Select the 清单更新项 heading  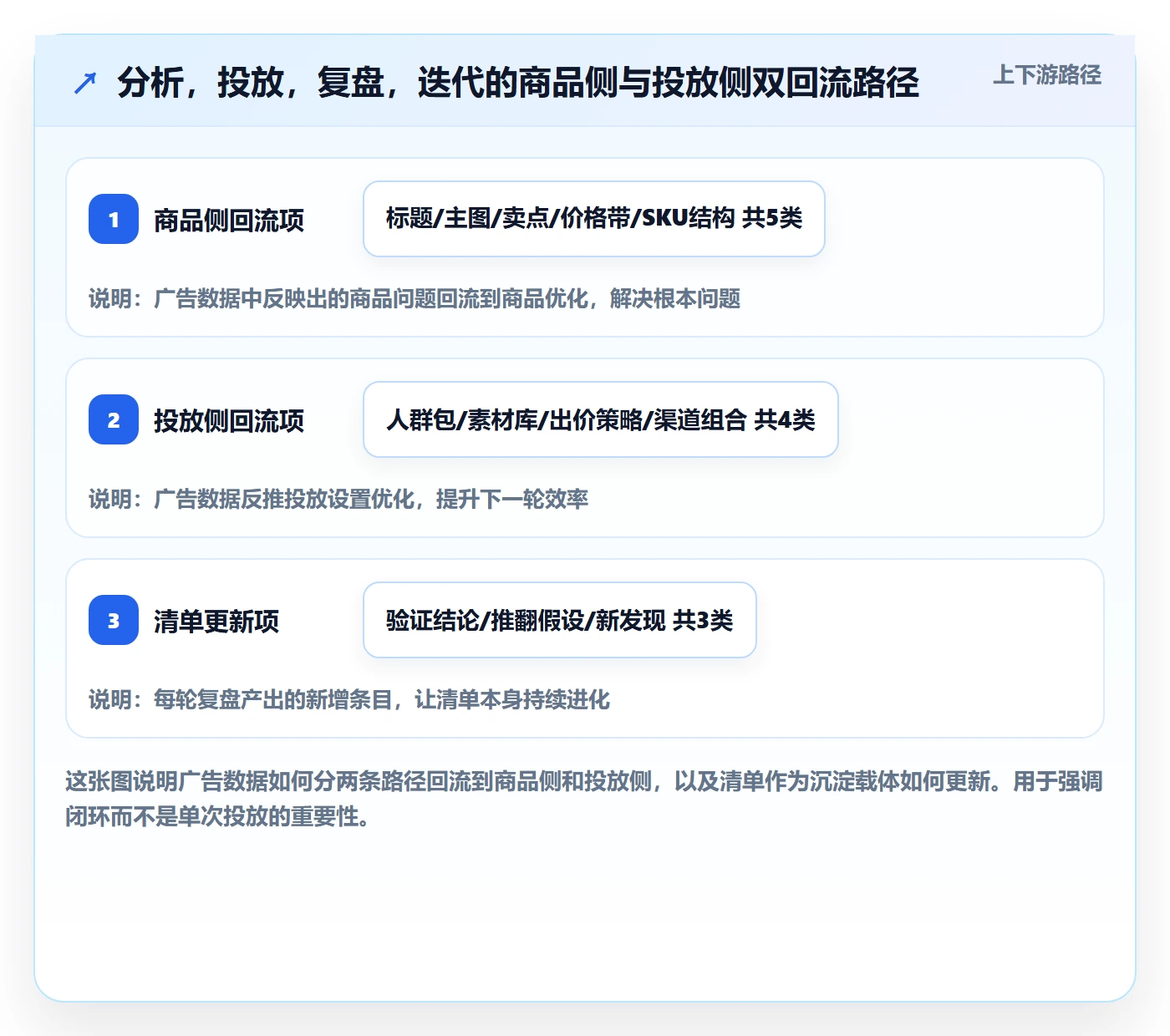pyautogui.click(x=216, y=621)
